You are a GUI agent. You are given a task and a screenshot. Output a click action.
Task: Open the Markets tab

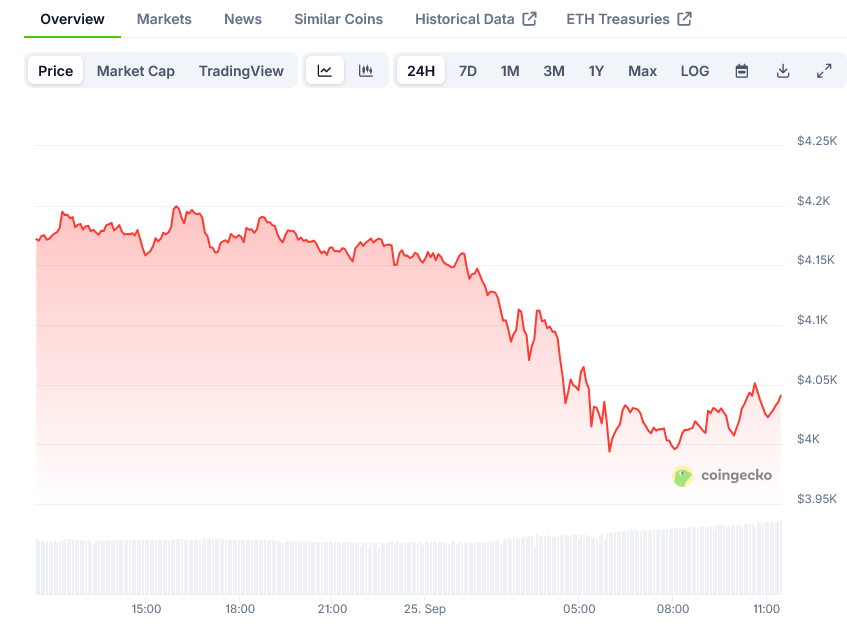coord(164,19)
